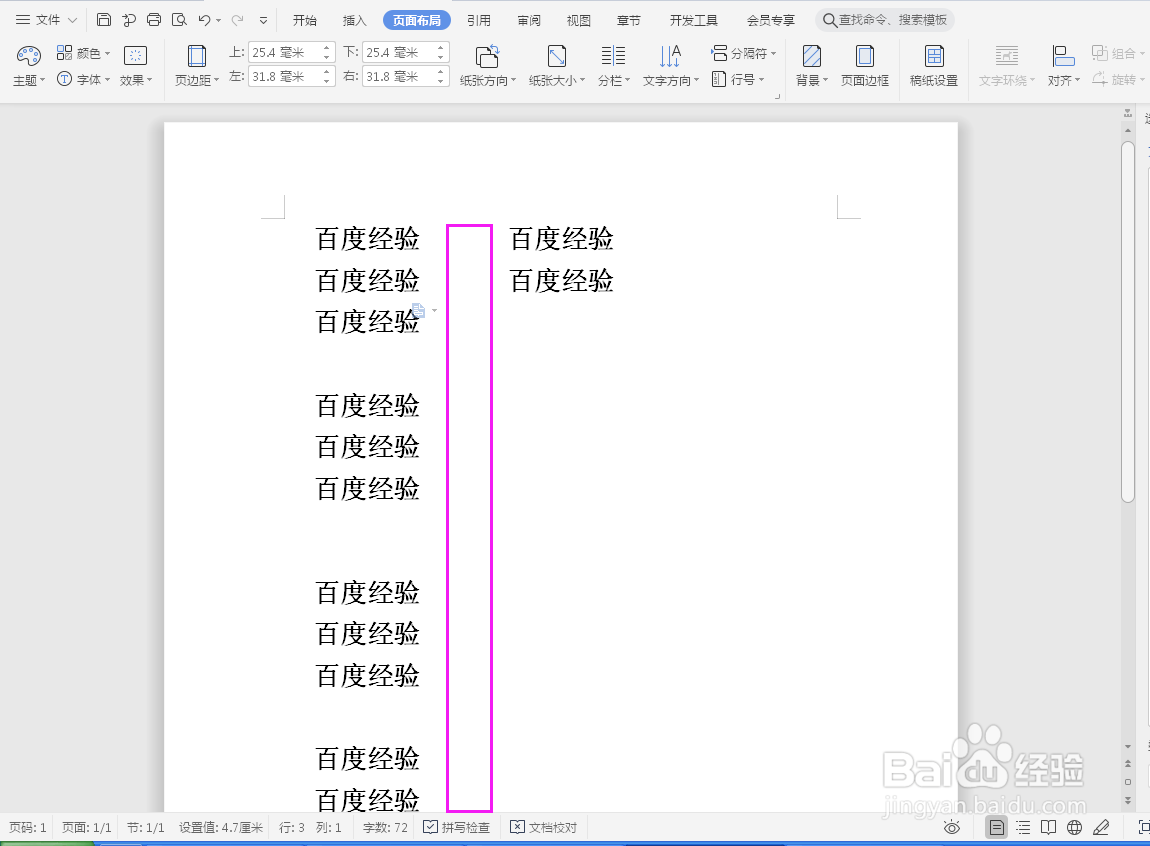Open the 分栏 columns menu
Screen dimensions: 1150x846
point(613,65)
